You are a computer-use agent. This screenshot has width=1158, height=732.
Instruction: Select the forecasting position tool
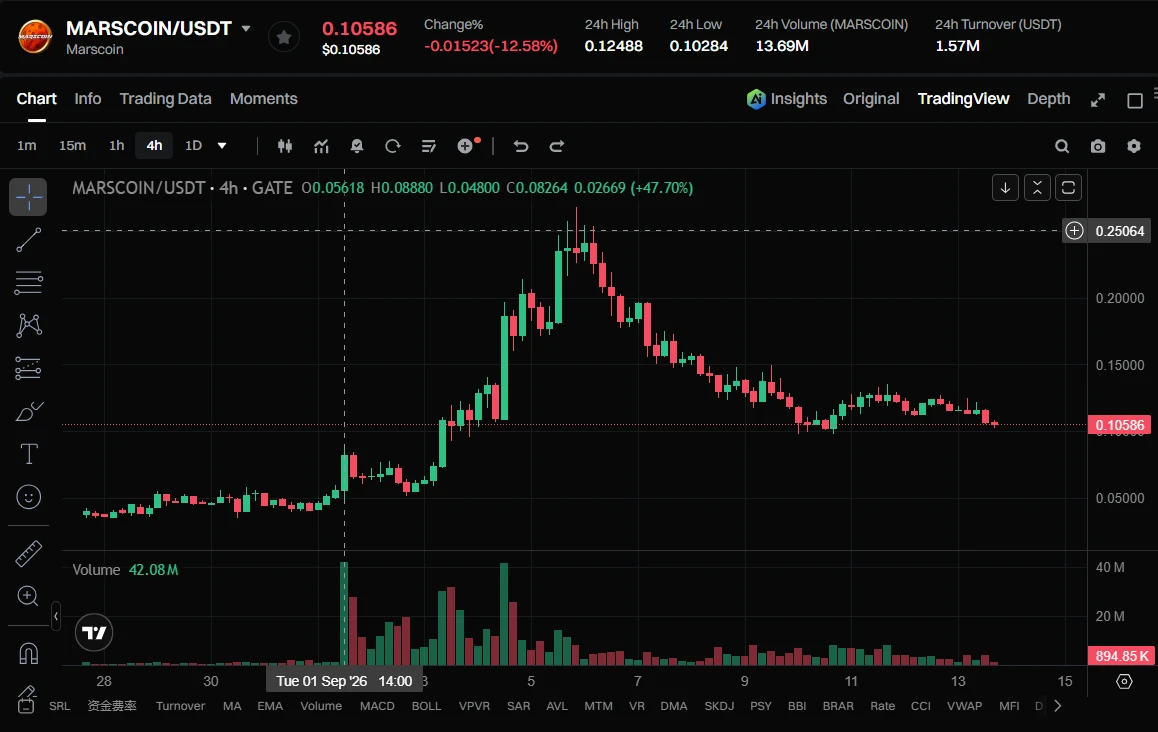28,368
